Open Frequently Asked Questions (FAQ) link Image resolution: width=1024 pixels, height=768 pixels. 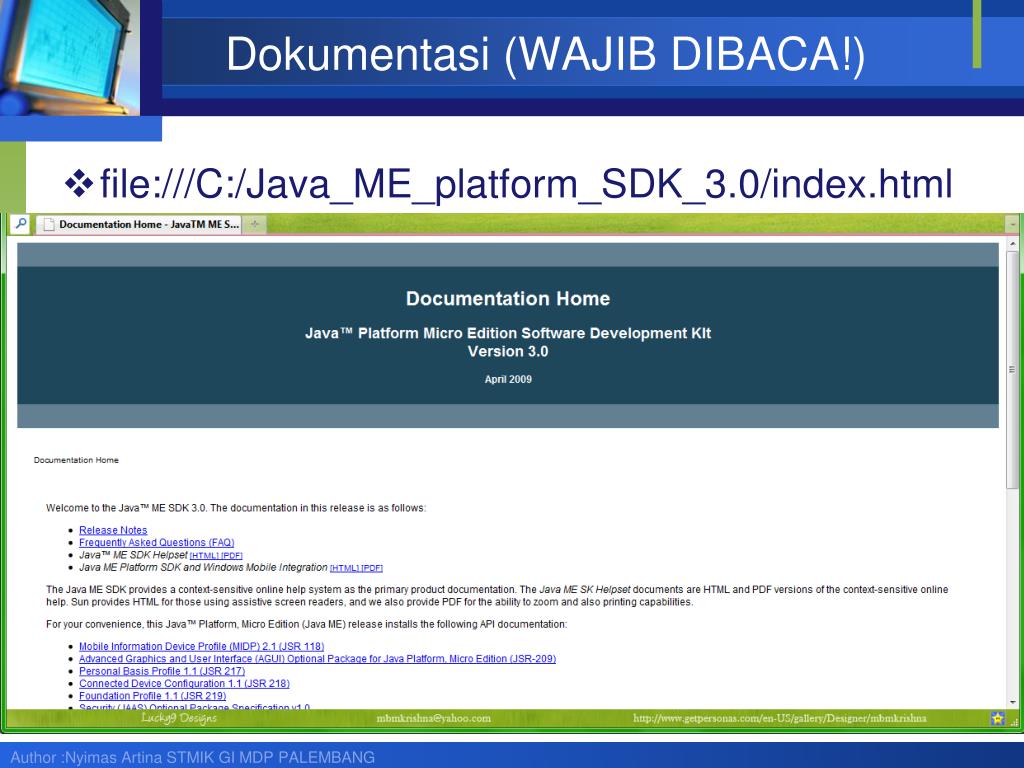[x=157, y=543]
